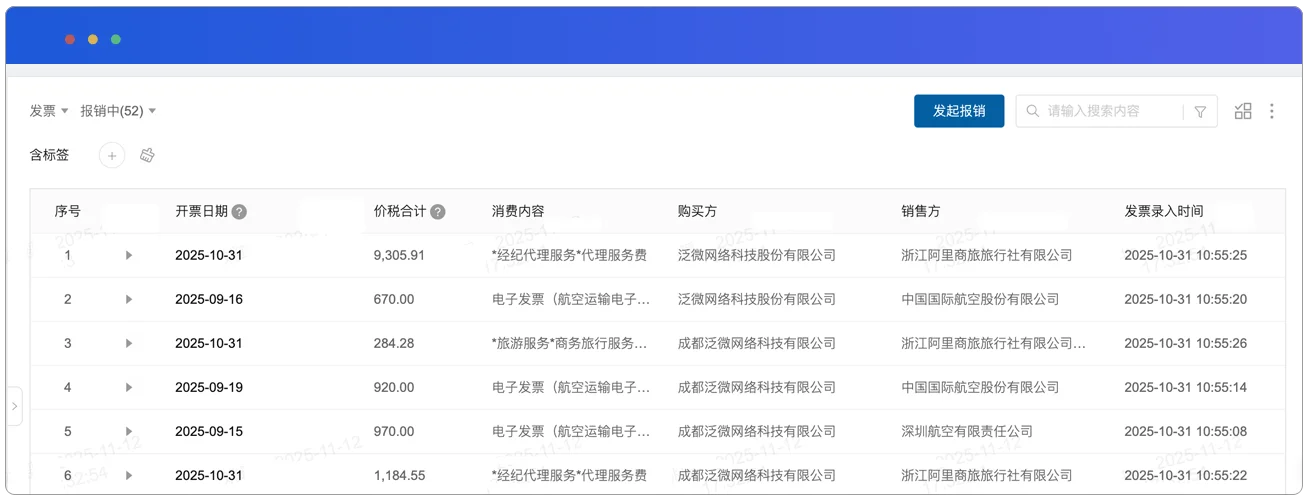This screenshot has height=502, width=1308.
Task: Click row 5 电子发票（航空运输电子 content cell
Action: tap(570, 431)
